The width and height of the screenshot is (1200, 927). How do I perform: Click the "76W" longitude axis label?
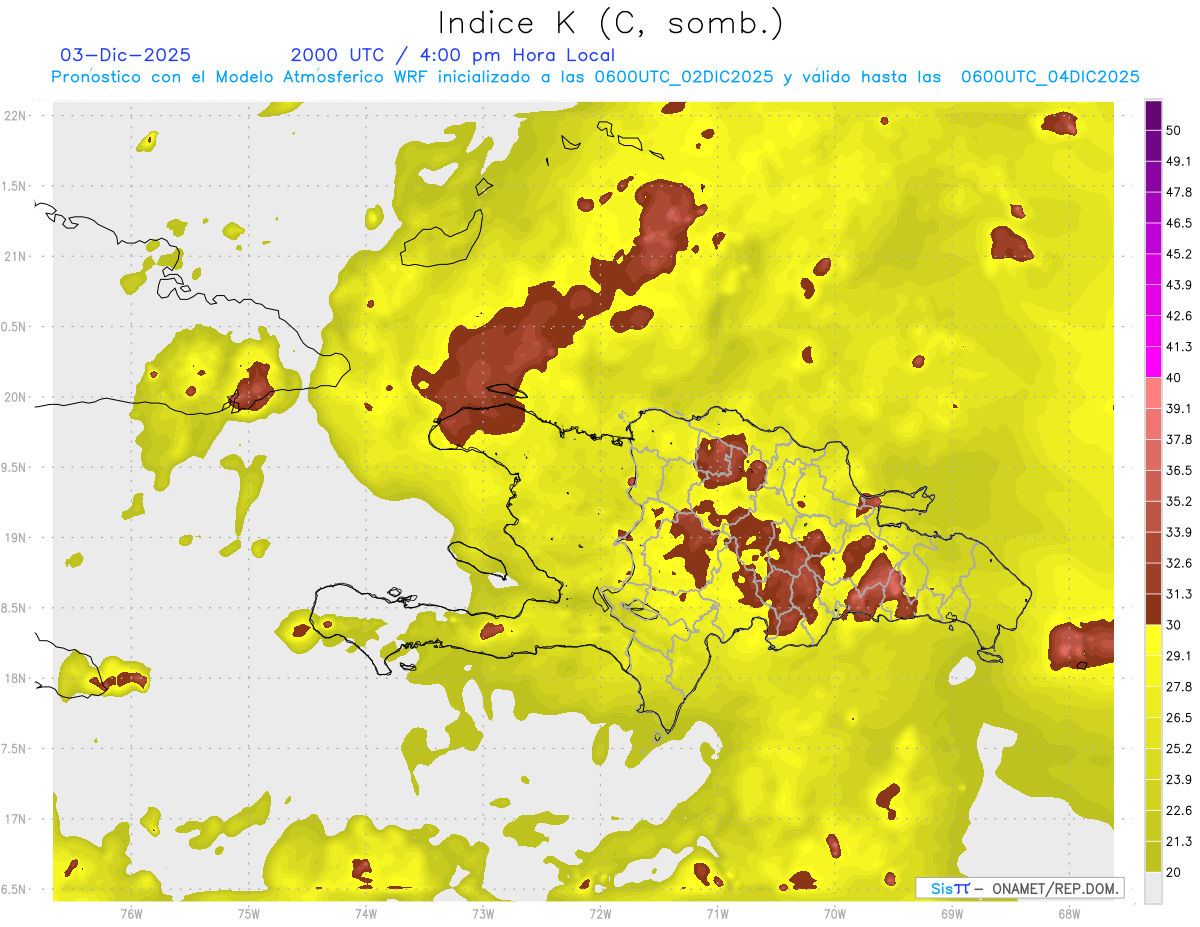[131, 913]
